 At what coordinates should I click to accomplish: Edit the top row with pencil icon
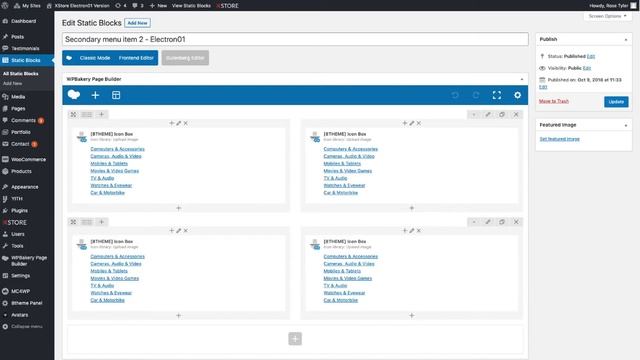tap(488, 115)
